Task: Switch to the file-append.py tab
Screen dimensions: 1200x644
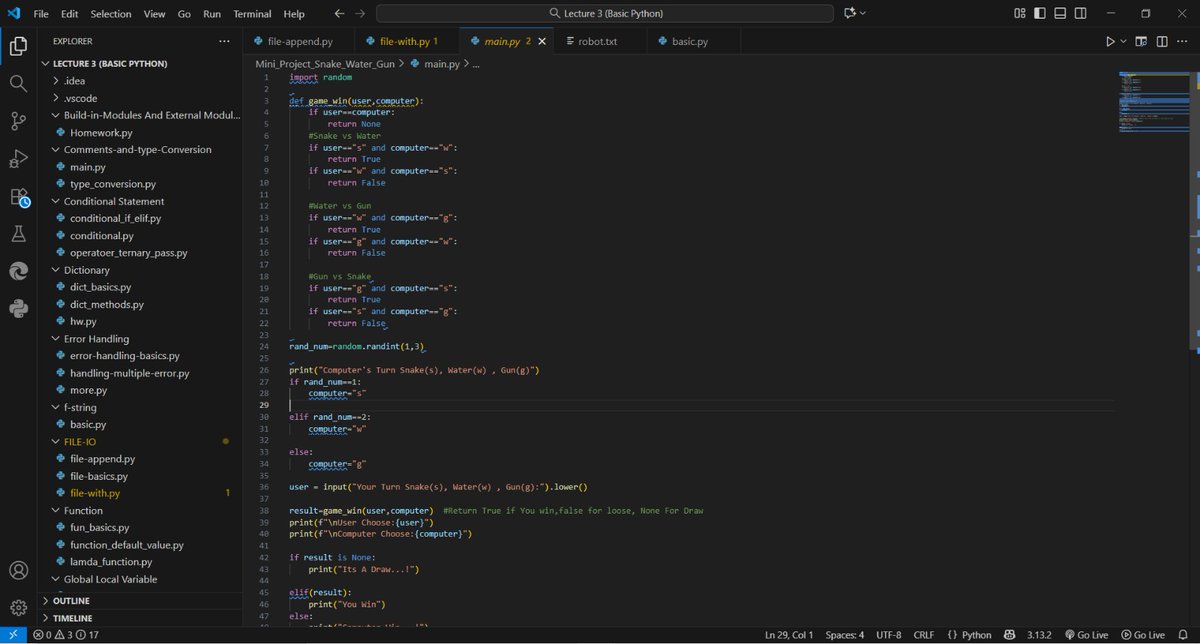Action: click(x=300, y=42)
